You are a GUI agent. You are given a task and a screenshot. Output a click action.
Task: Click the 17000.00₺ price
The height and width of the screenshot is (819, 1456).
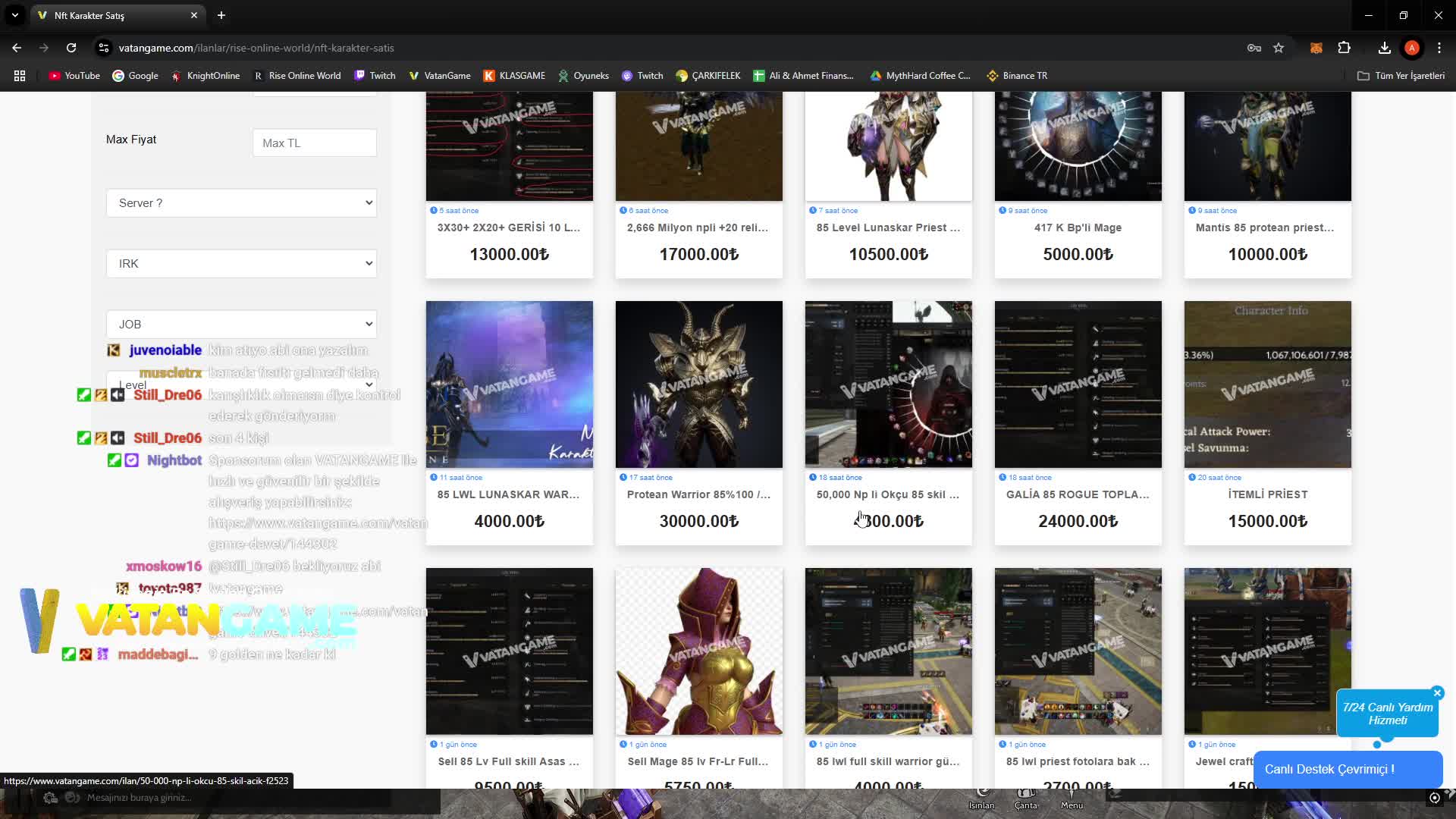coord(699,254)
